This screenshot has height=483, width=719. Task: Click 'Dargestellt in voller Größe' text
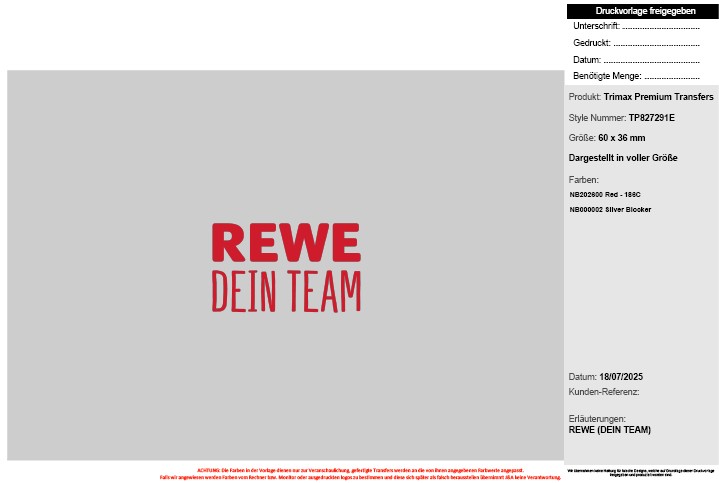(623, 158)
